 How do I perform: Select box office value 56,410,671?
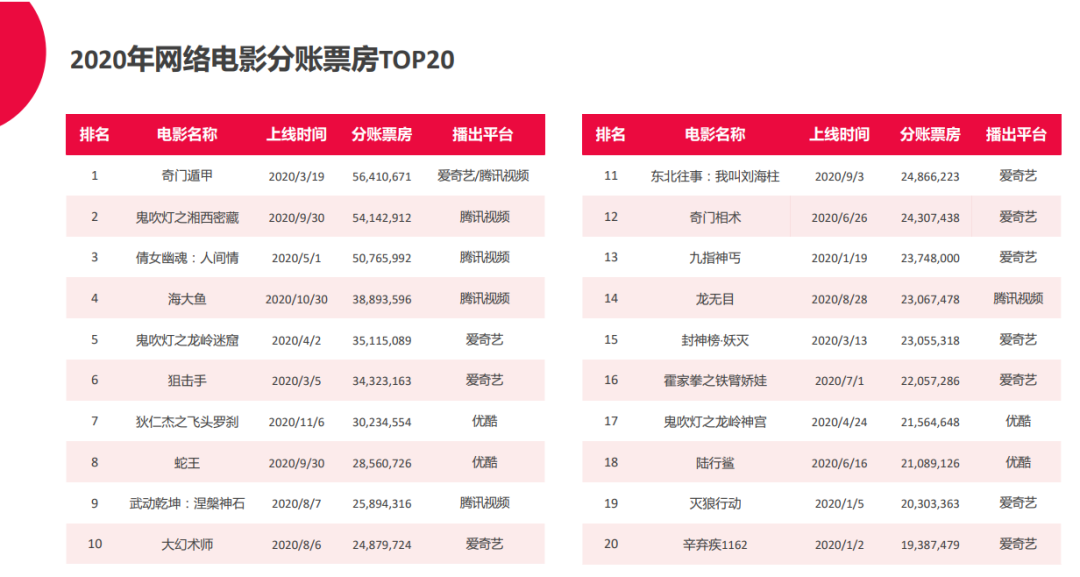(x=382, y=177)
